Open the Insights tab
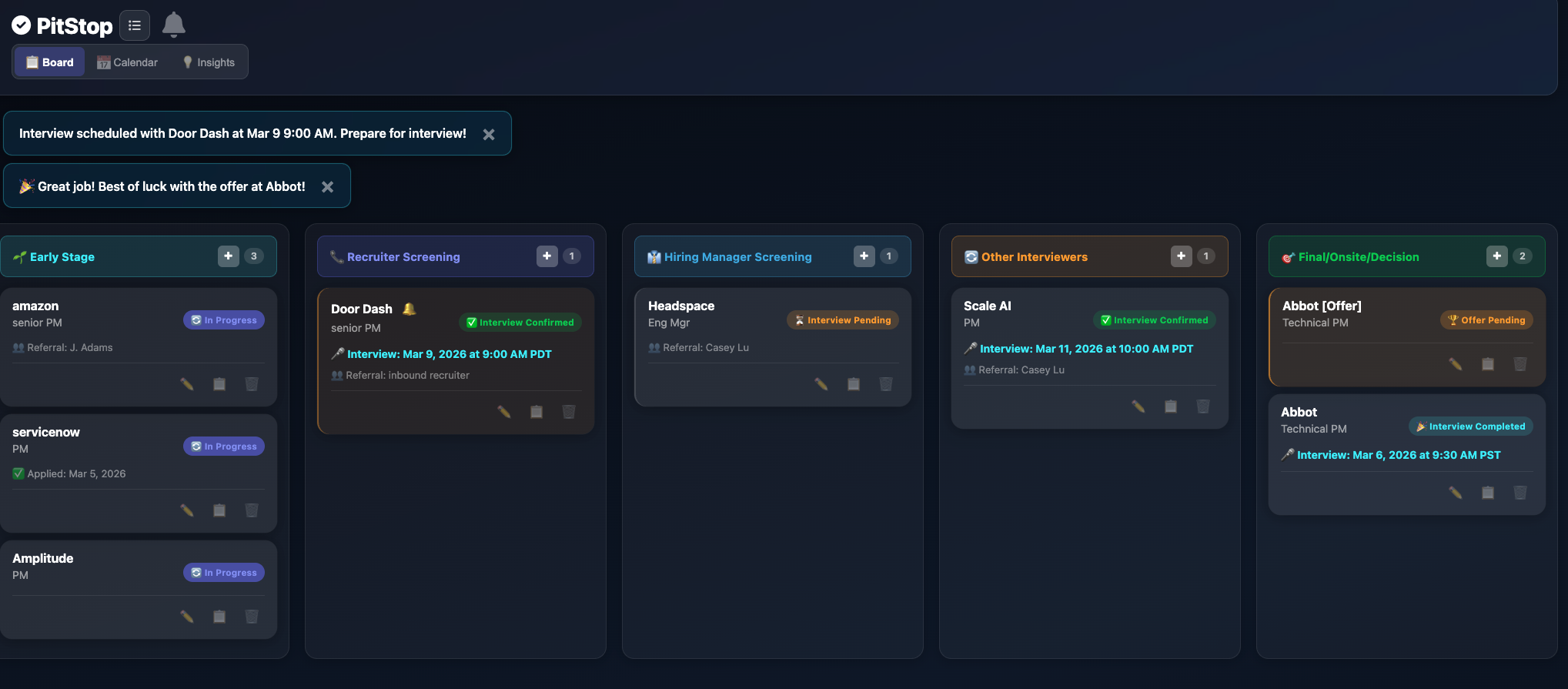 tap(209, 62)
